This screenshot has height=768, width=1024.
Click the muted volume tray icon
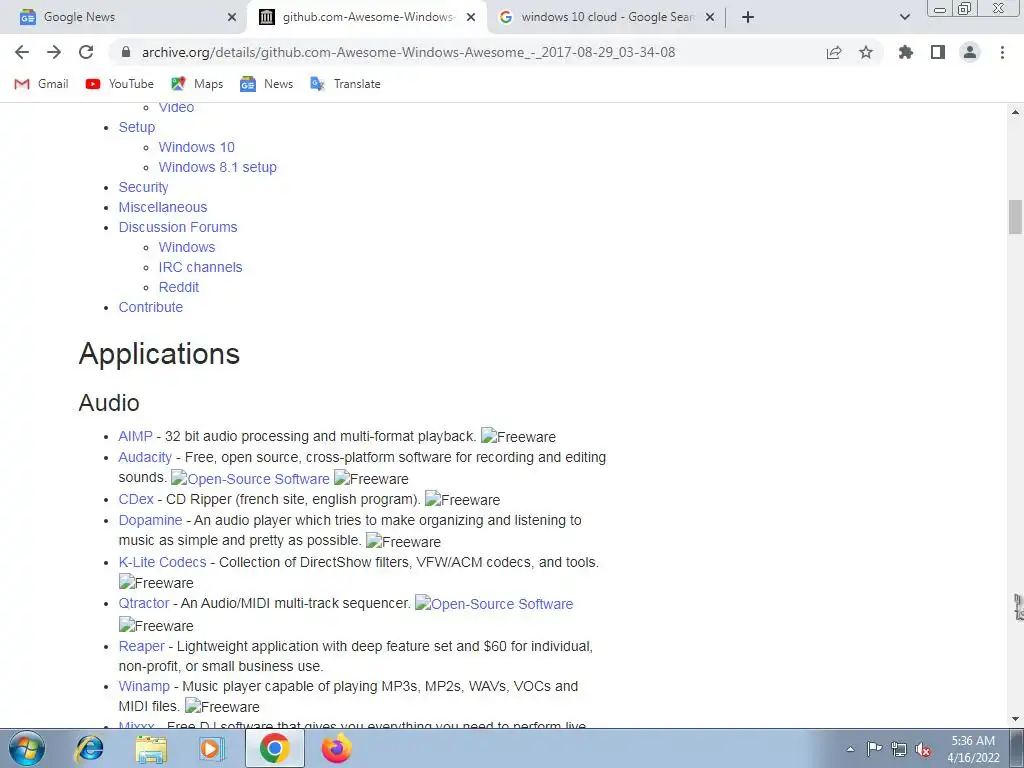click(x=923, y=749)
